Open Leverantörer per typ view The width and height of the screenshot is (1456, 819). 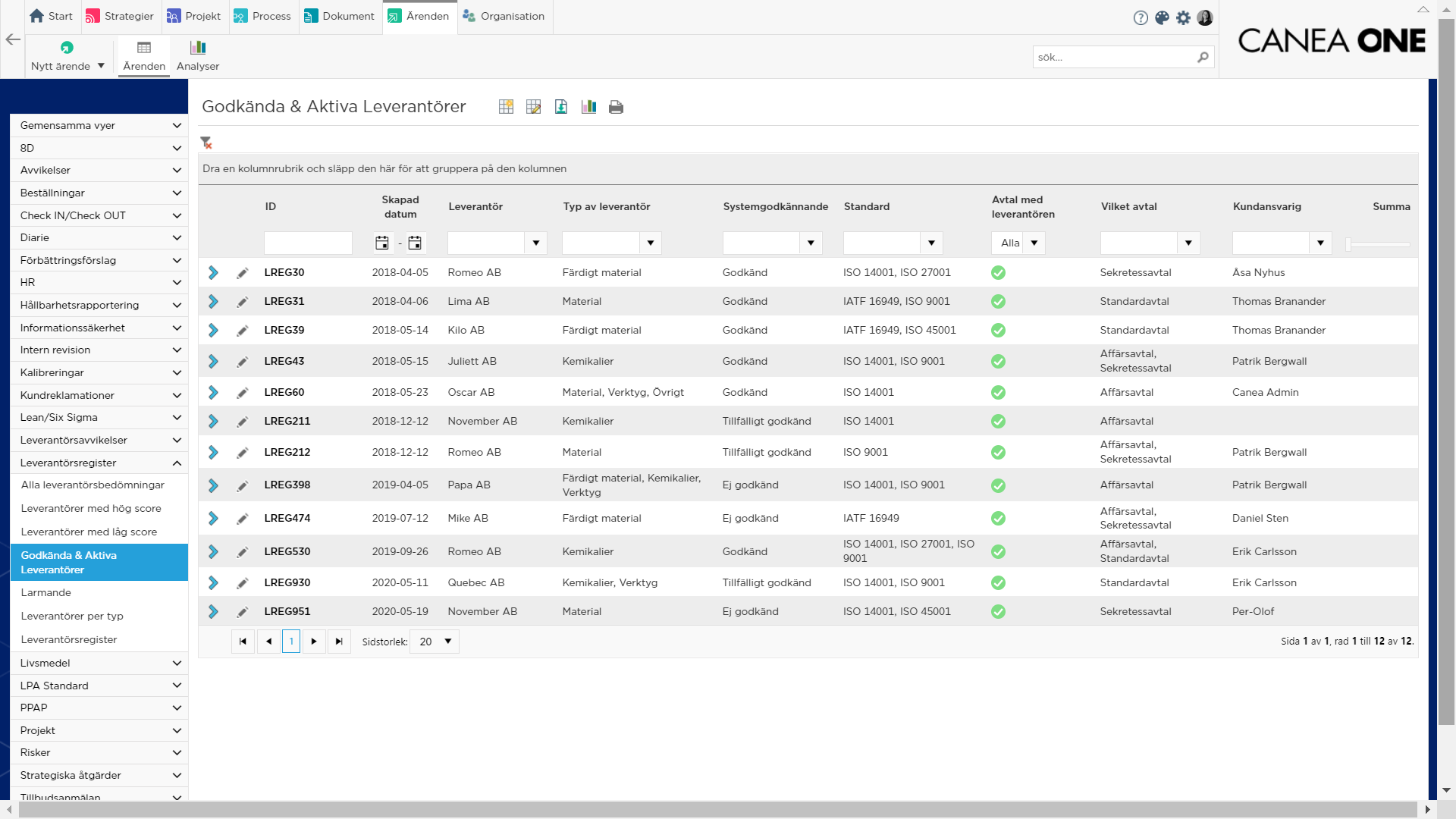click(x=72, y=616)
